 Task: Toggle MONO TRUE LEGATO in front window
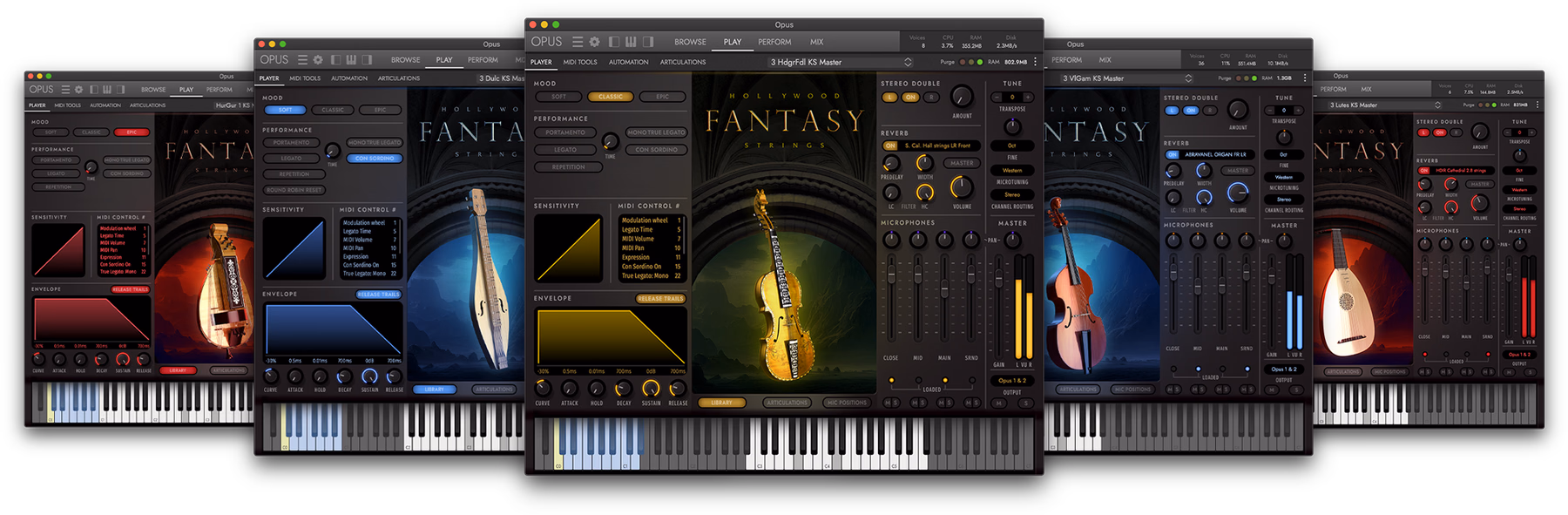(x=656, y=132)
